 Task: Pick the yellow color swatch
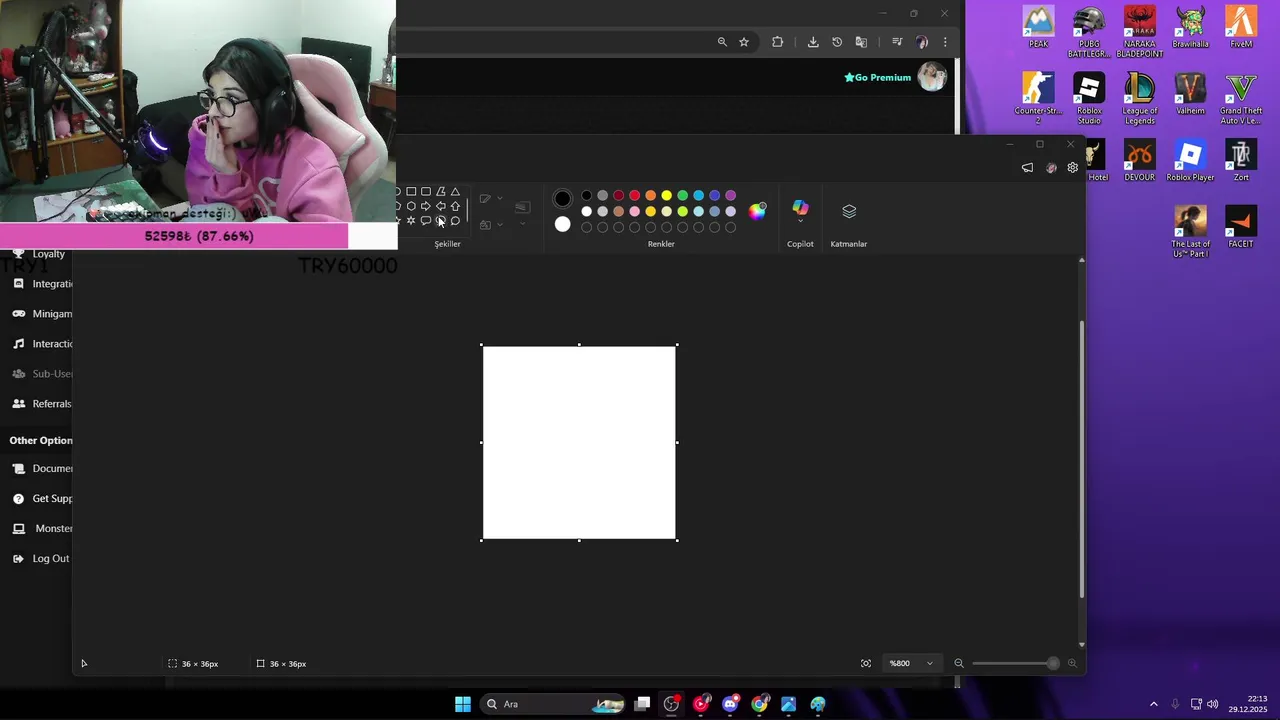click(x=667, y=195)
